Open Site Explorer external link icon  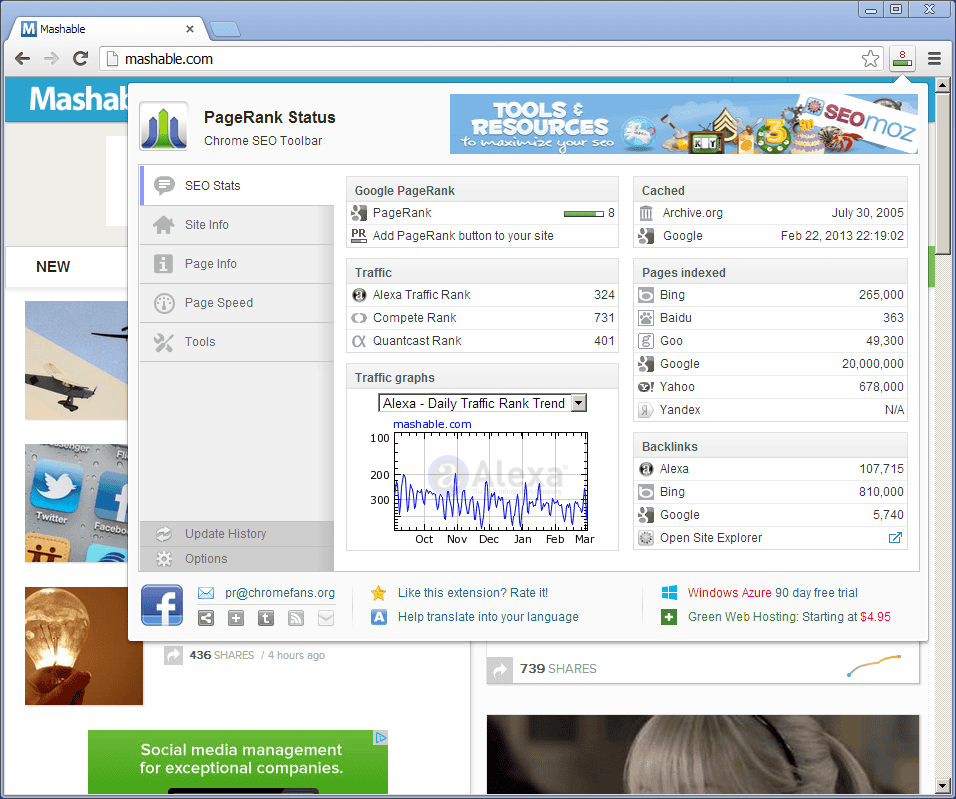(894, 538)
